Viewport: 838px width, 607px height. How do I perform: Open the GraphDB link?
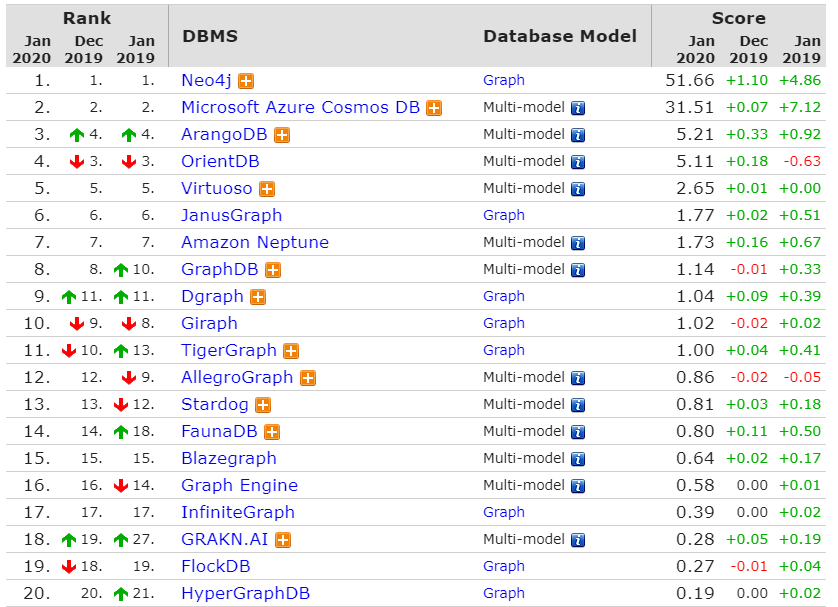tap(220, 269)
